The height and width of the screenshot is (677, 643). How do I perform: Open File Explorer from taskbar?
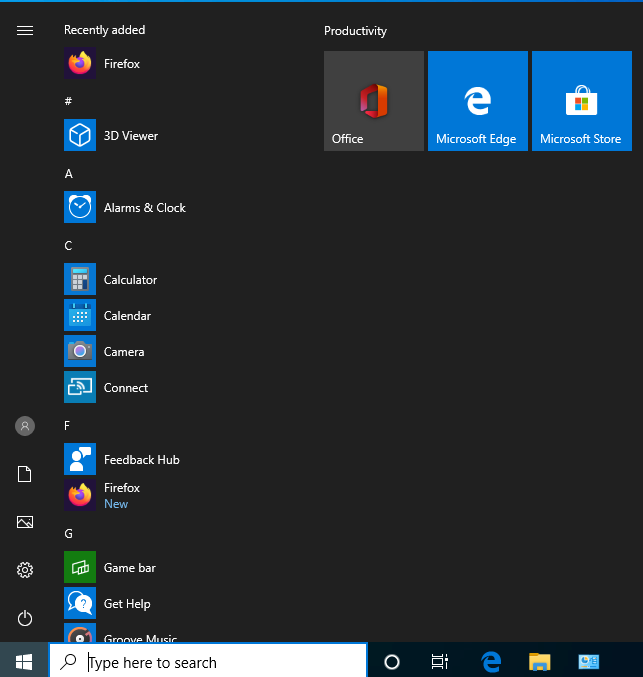pyautogui.click(x=540, y=661)
